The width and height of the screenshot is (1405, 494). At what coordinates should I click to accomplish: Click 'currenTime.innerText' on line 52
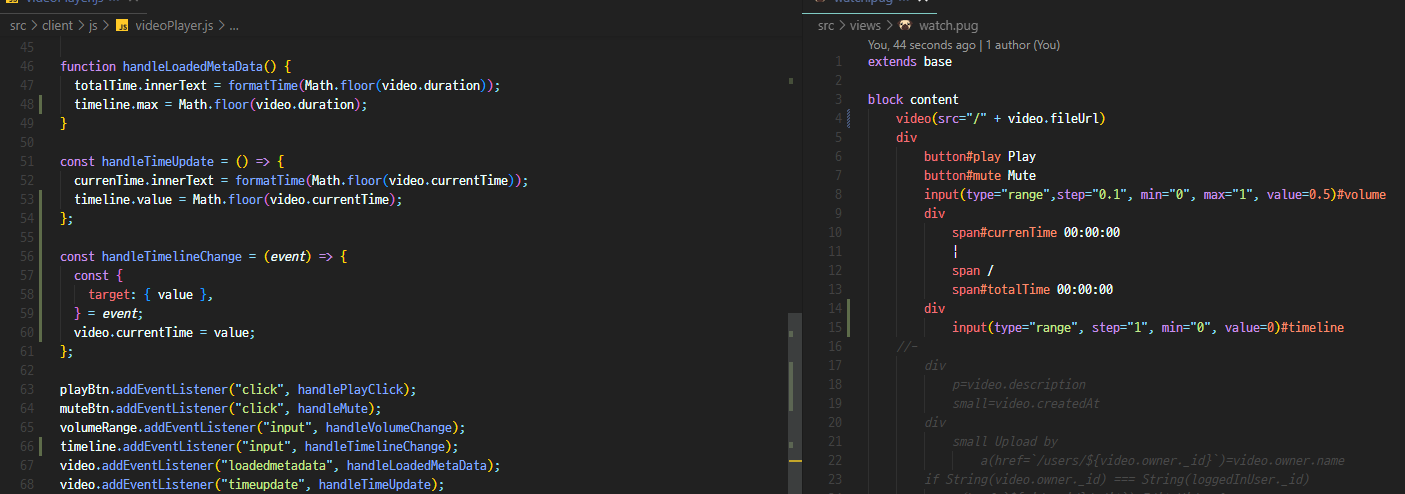144,180
